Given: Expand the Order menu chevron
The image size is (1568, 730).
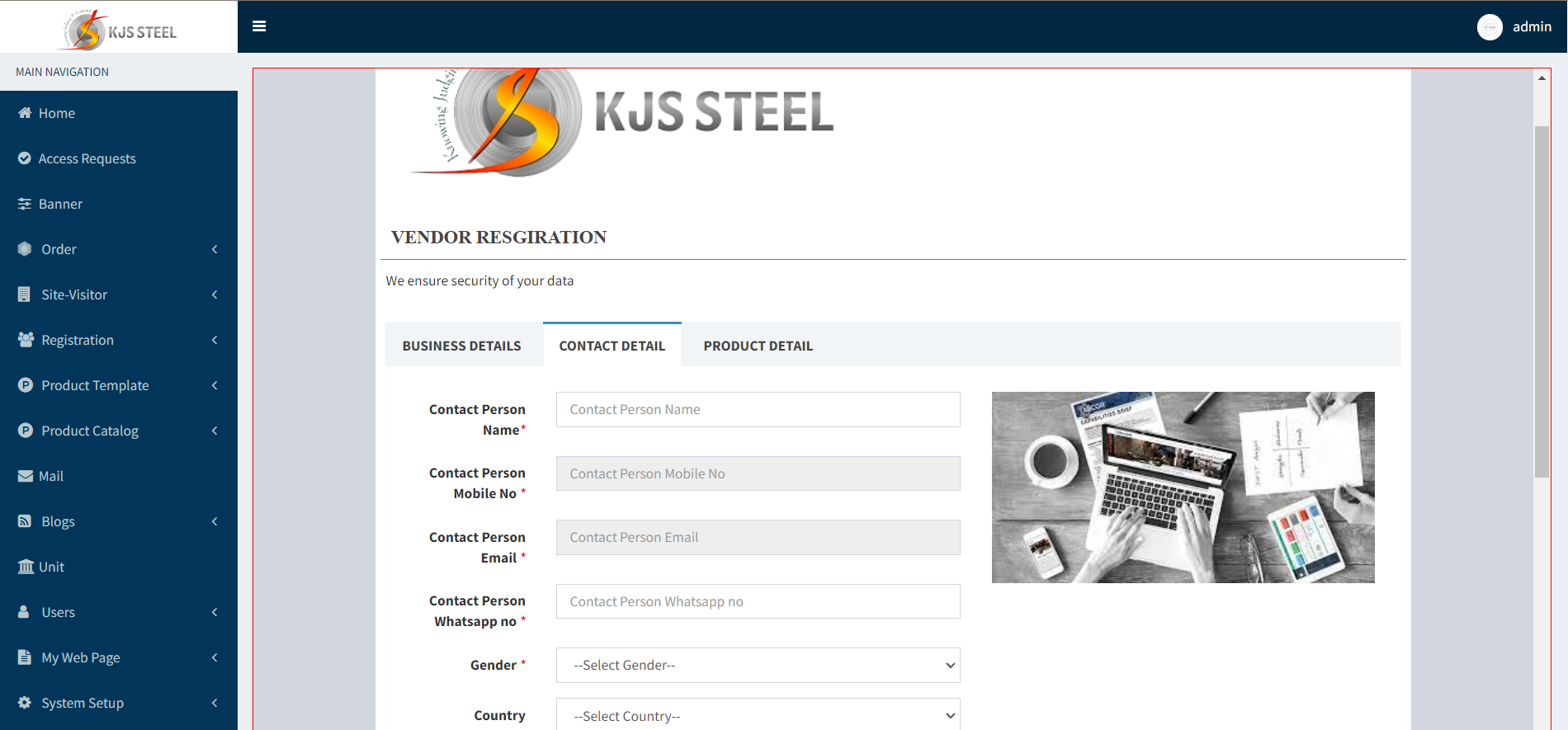Looking at the screenshot, I should (215, 249).
